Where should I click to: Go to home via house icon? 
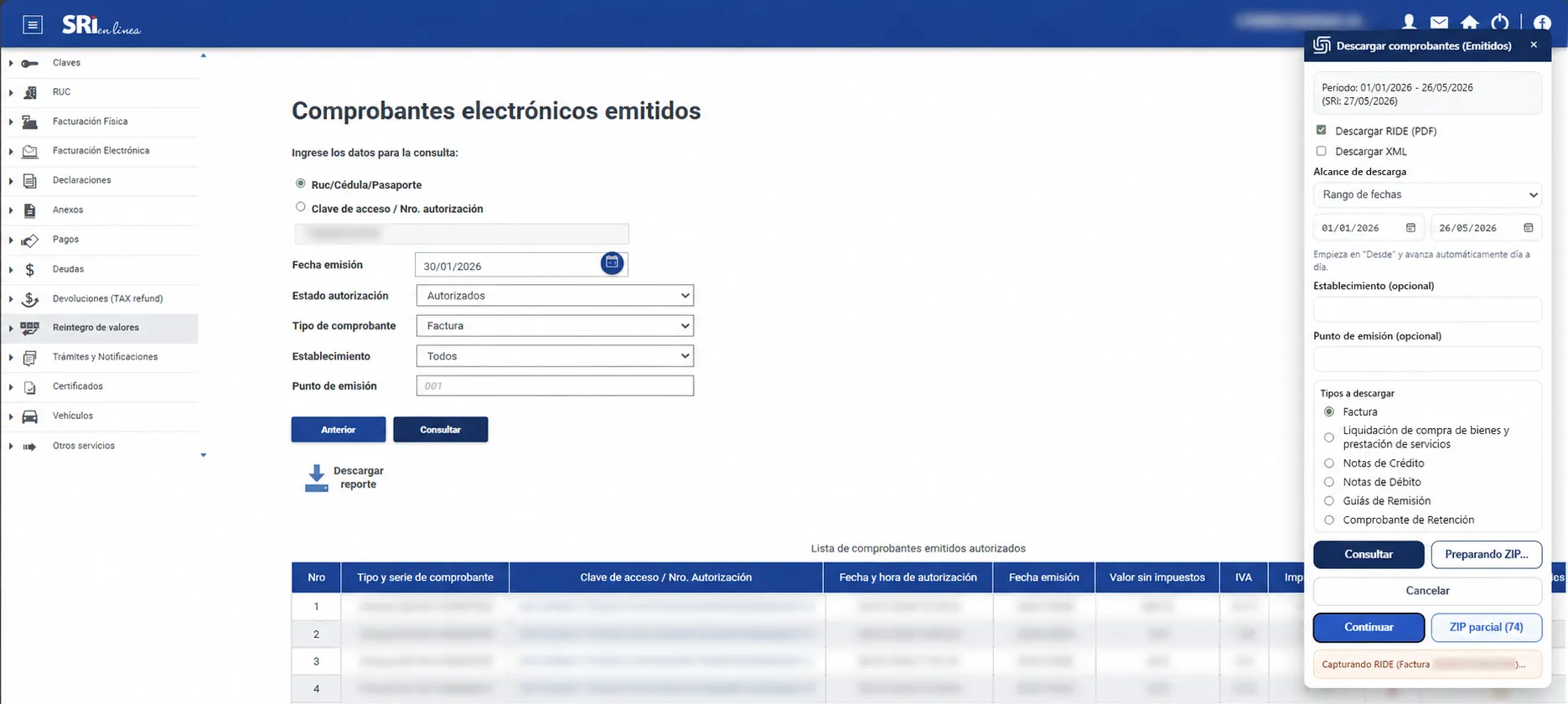point(1469,23)
